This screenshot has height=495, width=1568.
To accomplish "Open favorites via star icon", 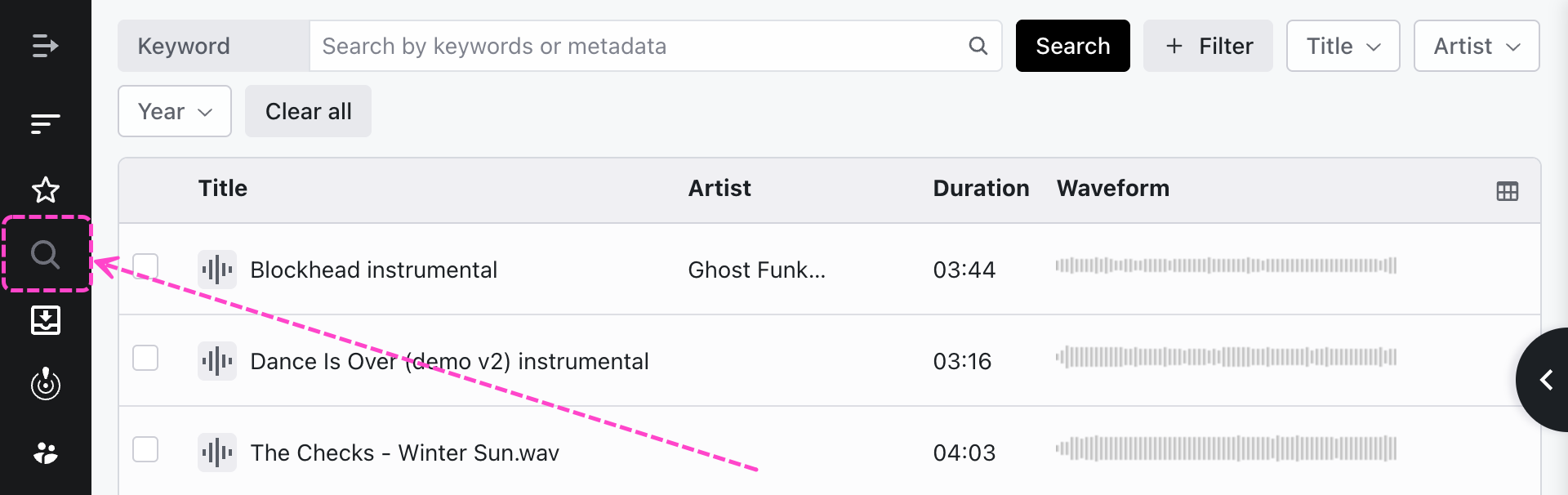I will coord(45,190).
